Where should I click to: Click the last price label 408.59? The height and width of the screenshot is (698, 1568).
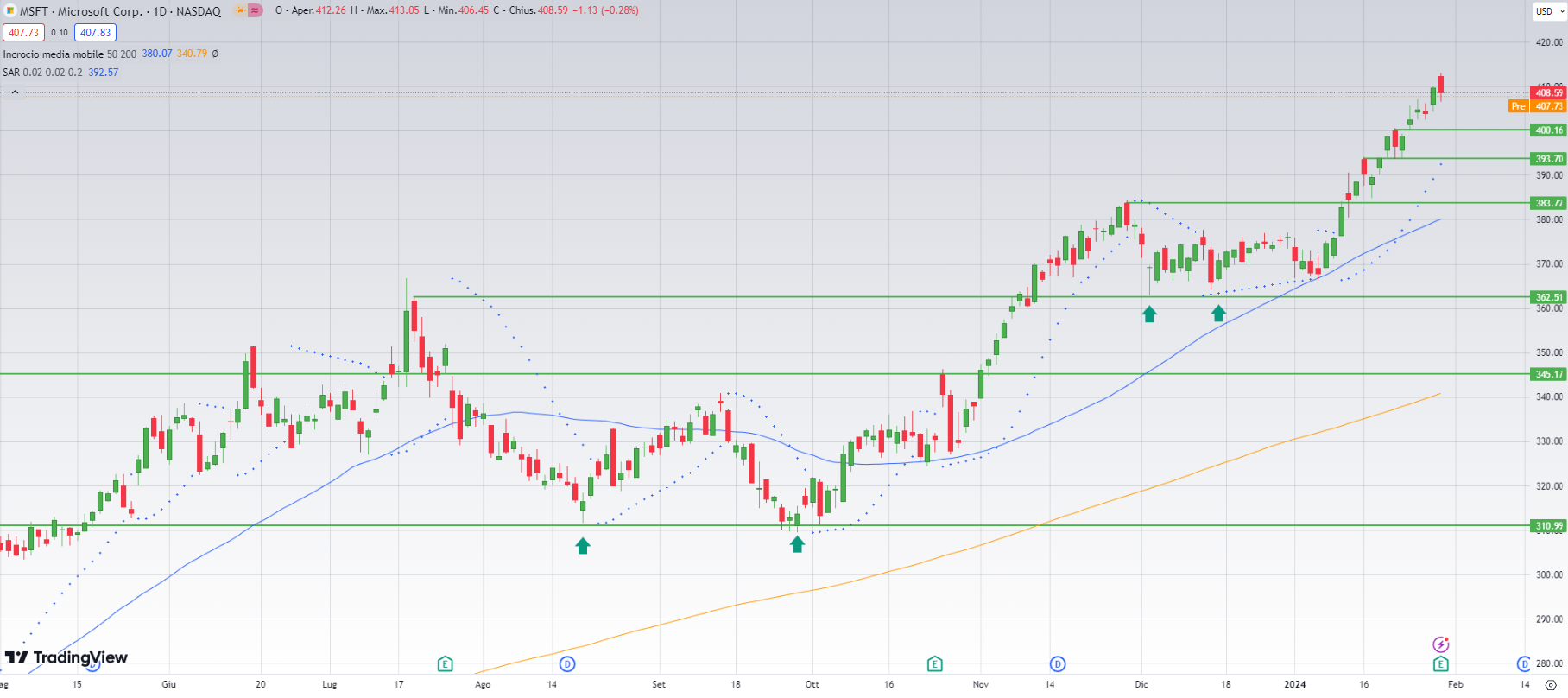(x=1549, y=92)
